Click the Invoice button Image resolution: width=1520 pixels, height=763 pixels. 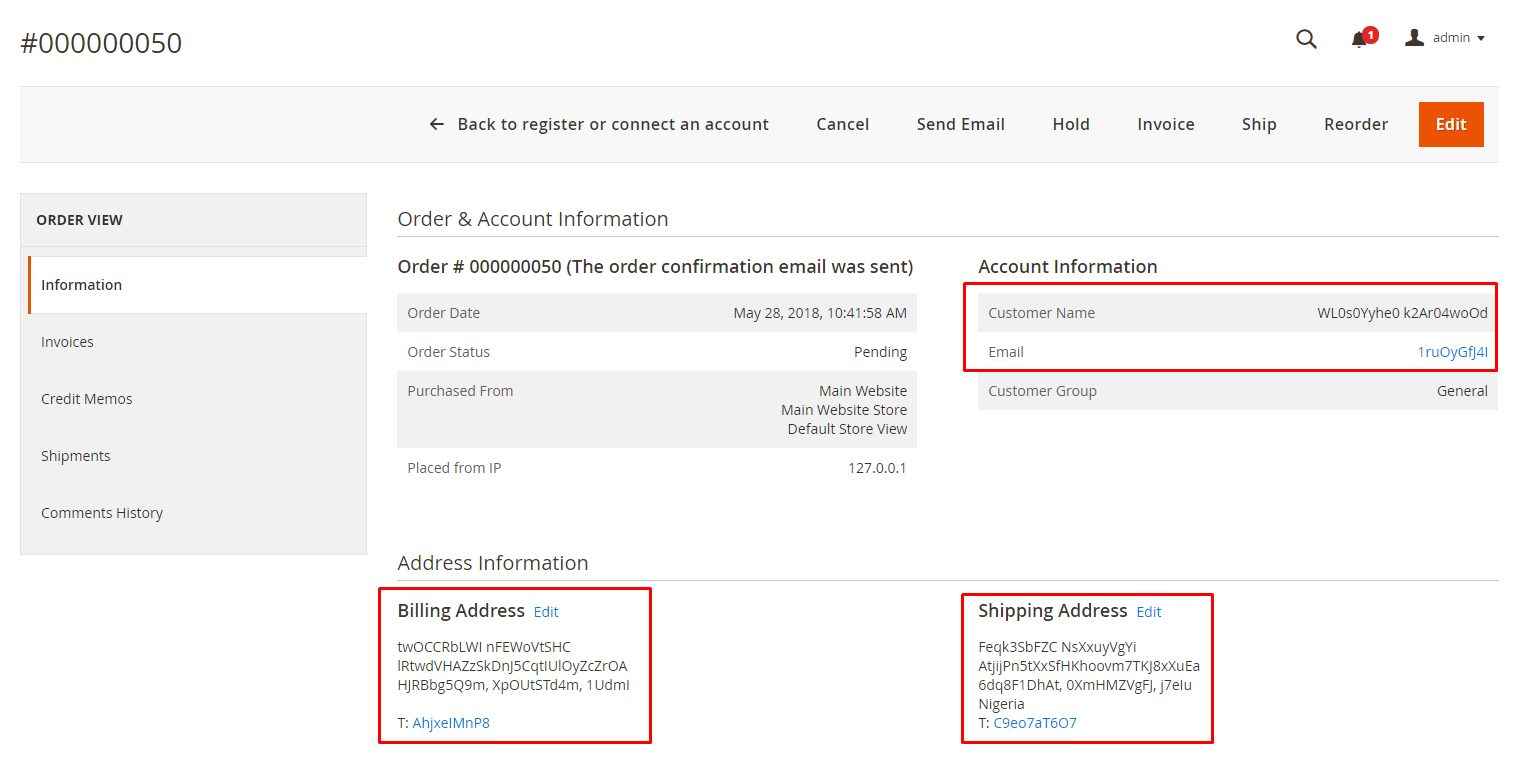click(x=1165, y=124)
